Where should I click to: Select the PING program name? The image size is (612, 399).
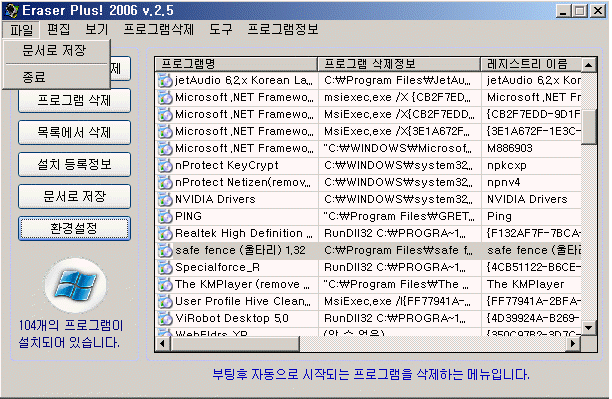pyautogui.click(x=189, y=216)
